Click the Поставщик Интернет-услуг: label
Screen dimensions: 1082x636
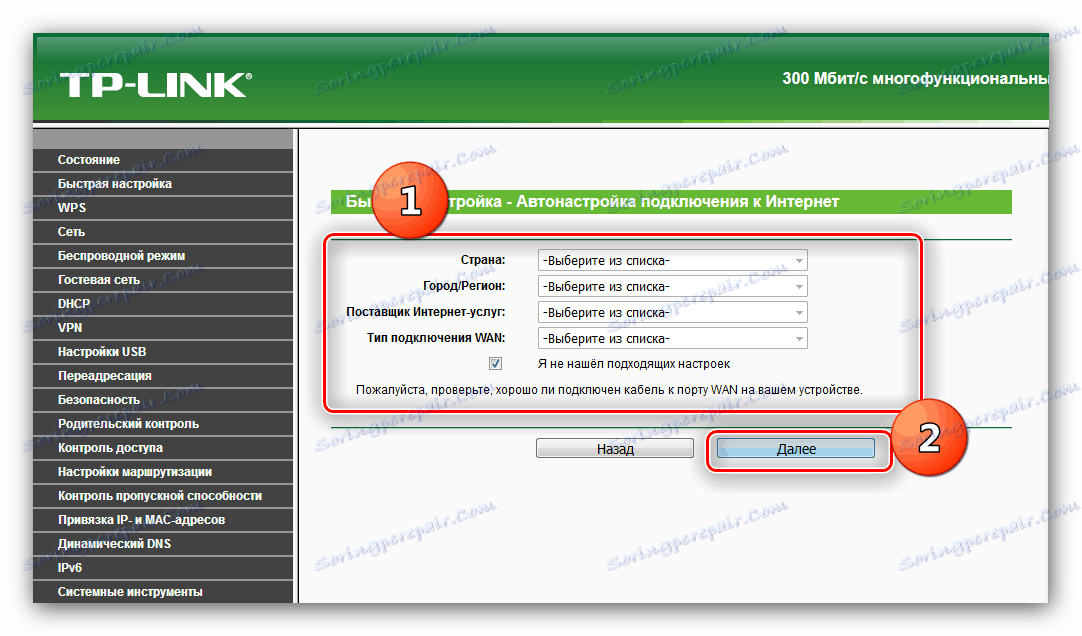coord(426,312)
